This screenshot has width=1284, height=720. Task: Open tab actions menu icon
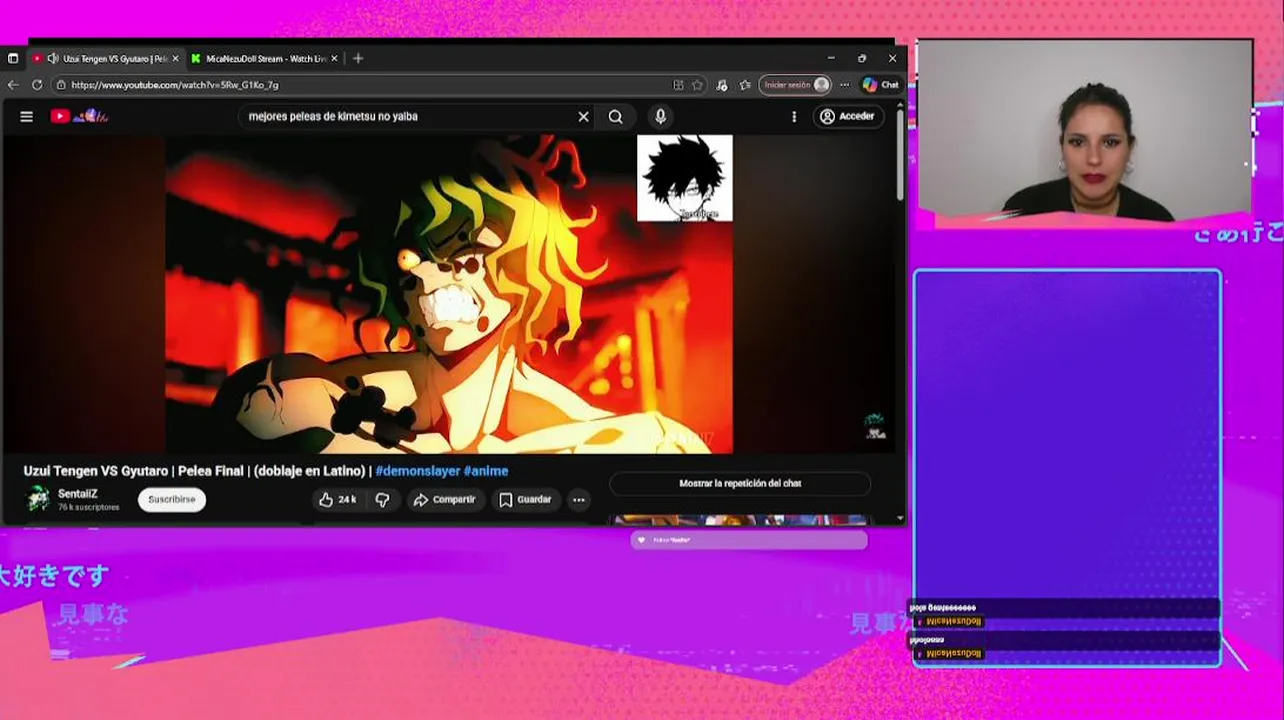click(13, 58)
